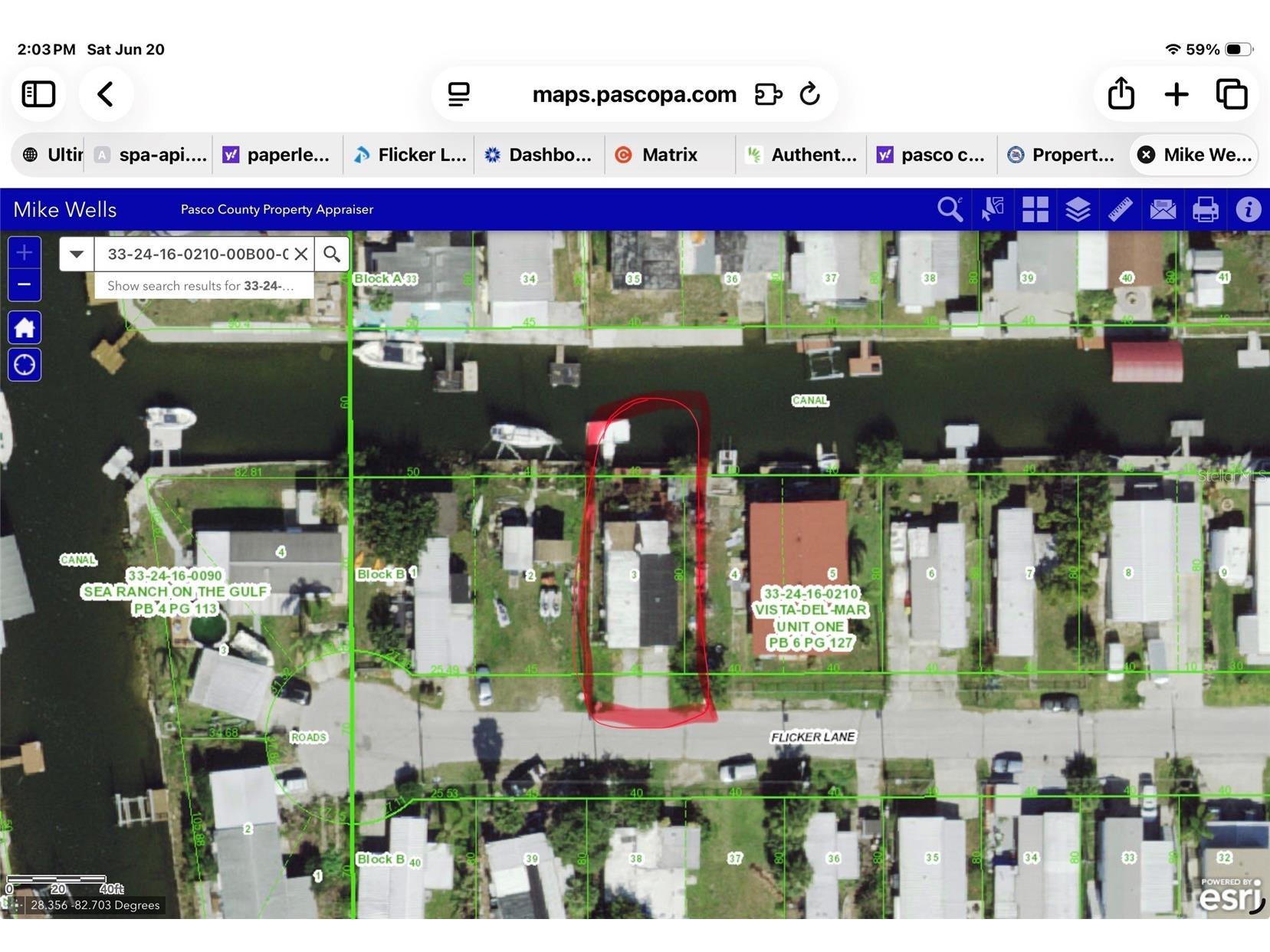Zoom in on the map
Screen dimensions: 1270x952
tap(25, 252)
